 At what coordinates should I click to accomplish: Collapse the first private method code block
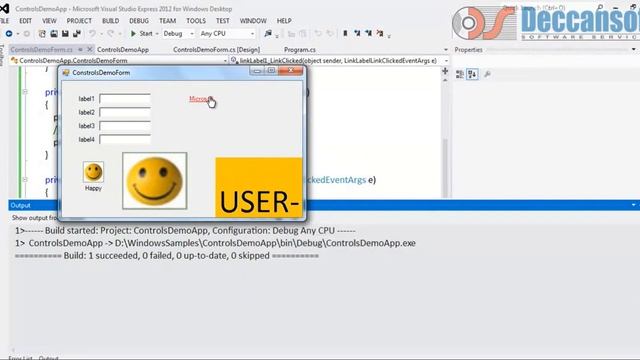(25, 92)
